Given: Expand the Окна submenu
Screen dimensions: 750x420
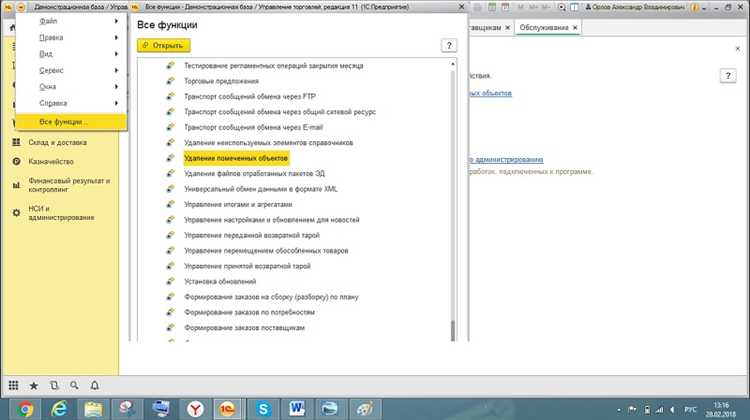Looking at the screenshot, I should (72, 87).
